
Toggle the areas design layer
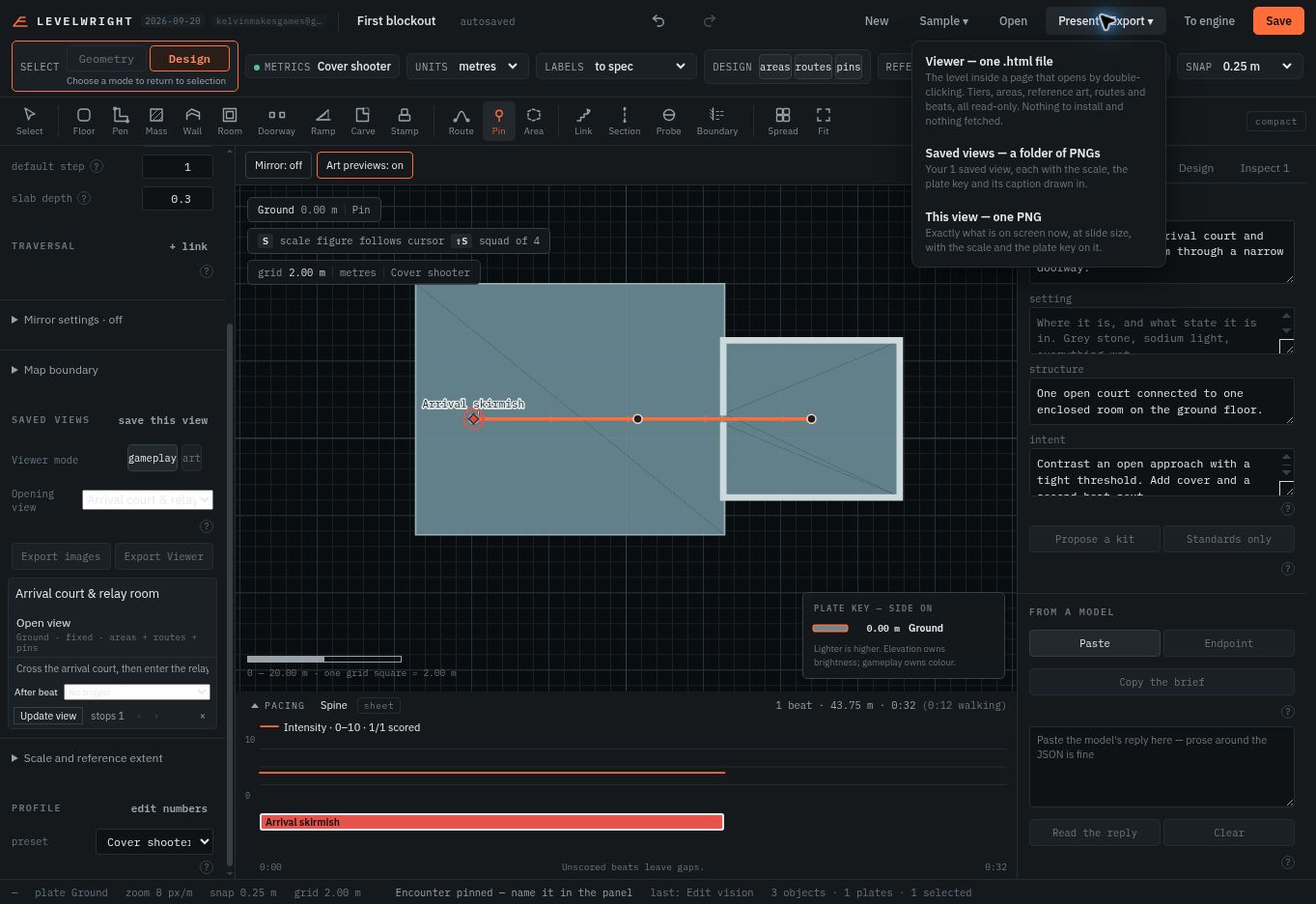tap(774, 67)
